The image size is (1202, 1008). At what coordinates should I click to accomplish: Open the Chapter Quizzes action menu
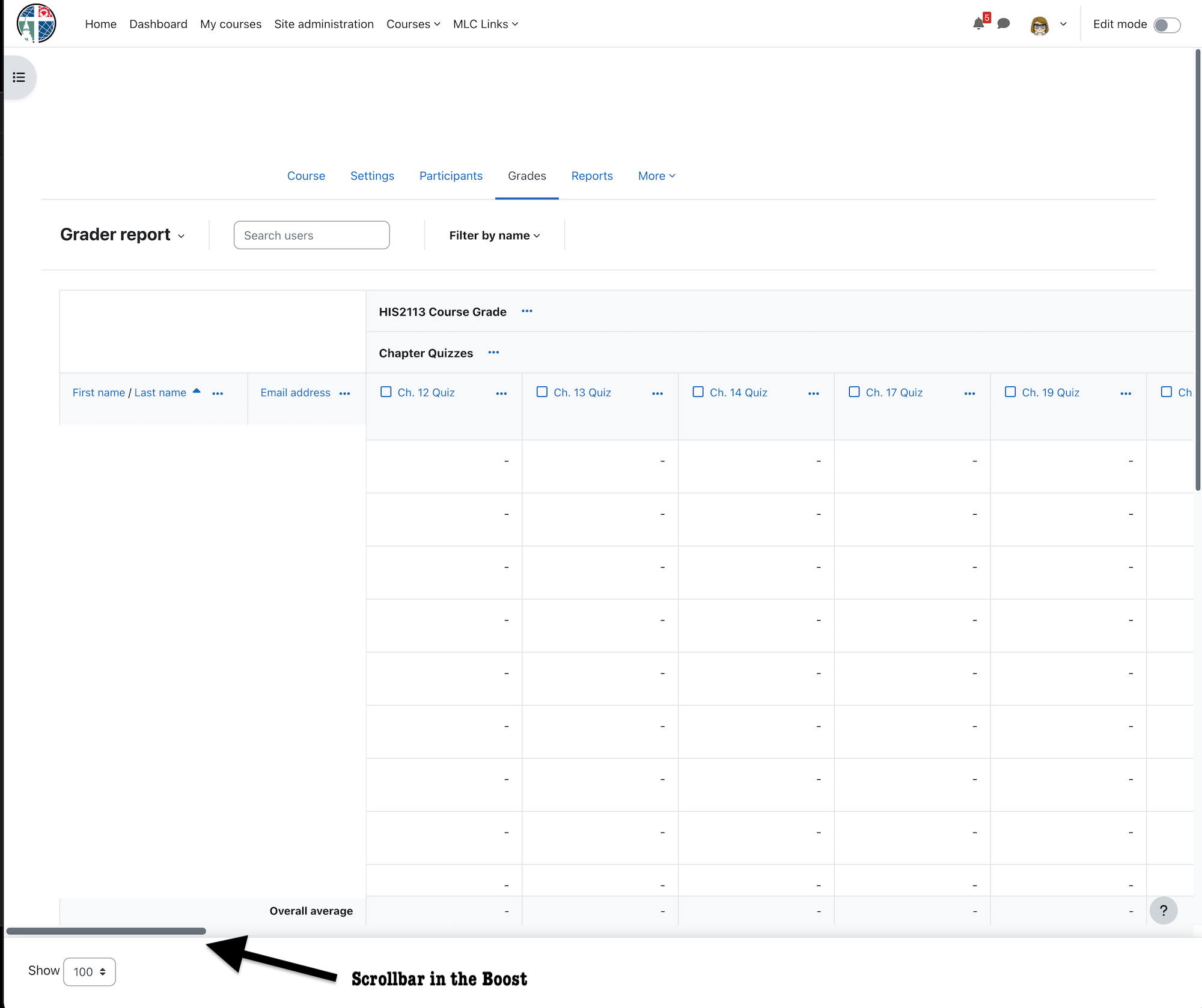click(493, 353)
